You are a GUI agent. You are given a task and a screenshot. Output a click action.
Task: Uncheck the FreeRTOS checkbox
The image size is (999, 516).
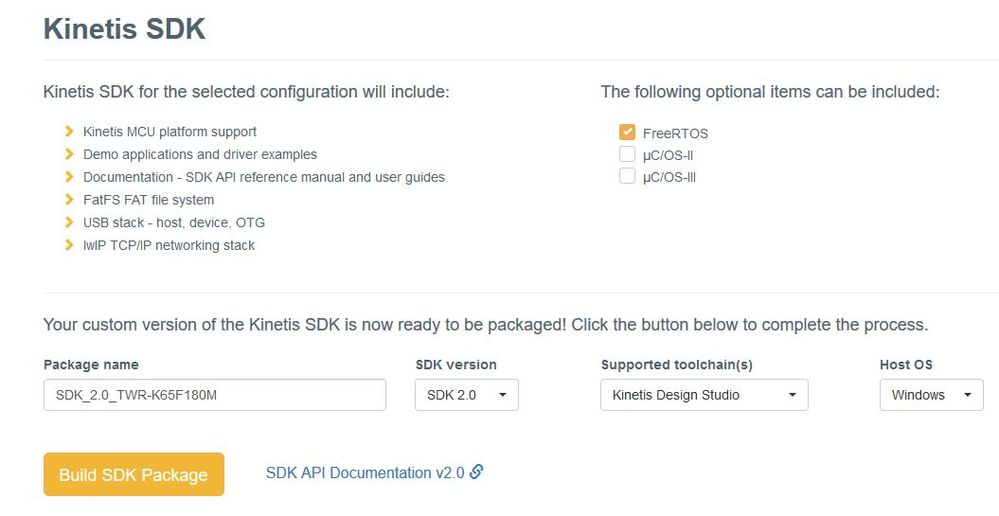pyautogui.click(x=627, y=132)
